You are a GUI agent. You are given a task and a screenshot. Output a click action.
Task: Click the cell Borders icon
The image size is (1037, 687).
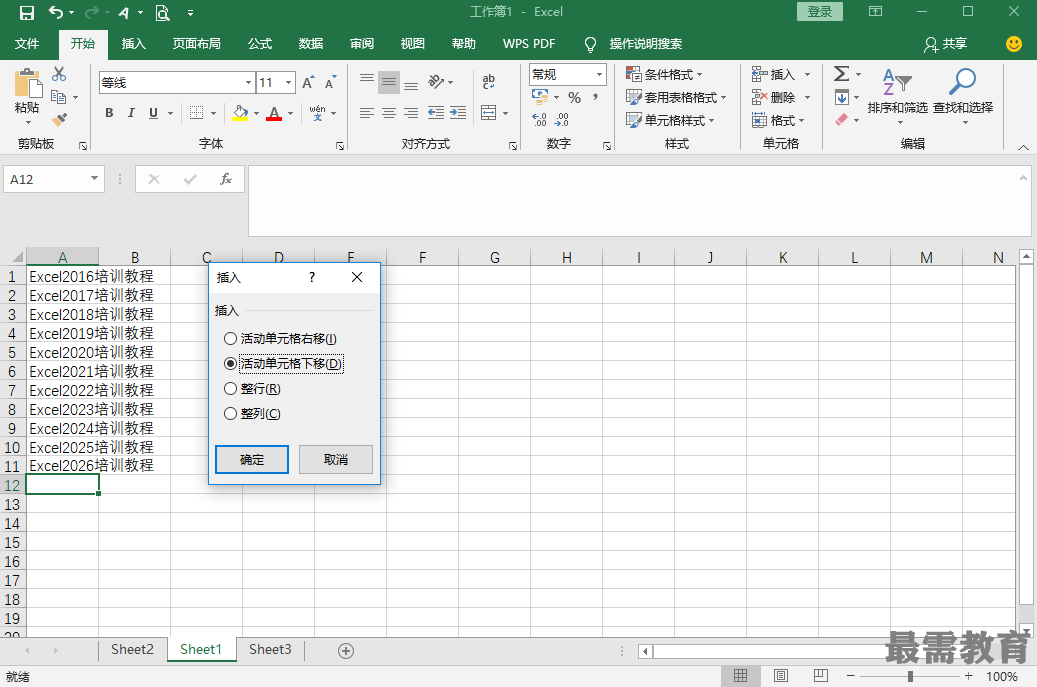[196, 113]
